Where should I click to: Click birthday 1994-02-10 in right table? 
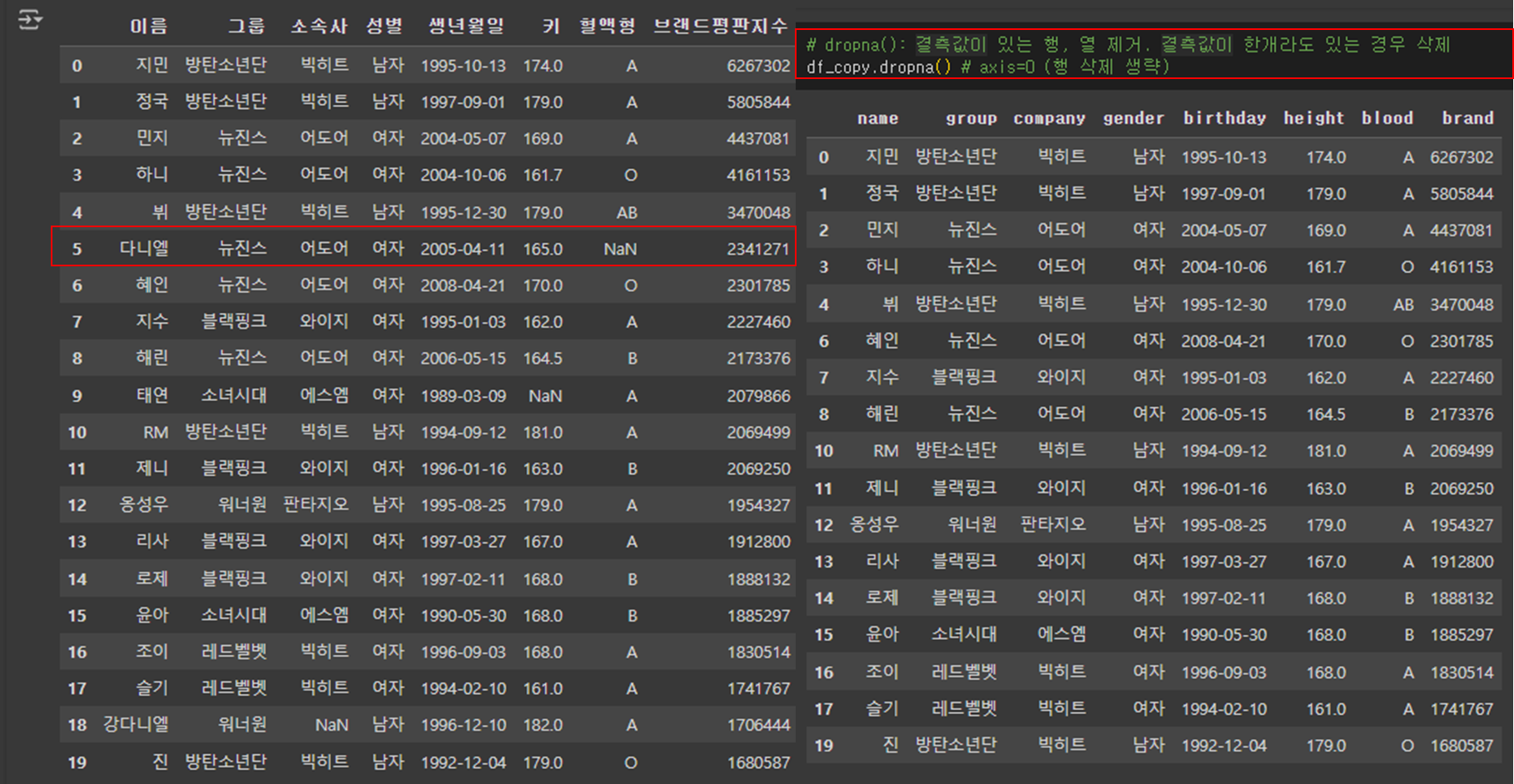click(x=1224, y=709)
